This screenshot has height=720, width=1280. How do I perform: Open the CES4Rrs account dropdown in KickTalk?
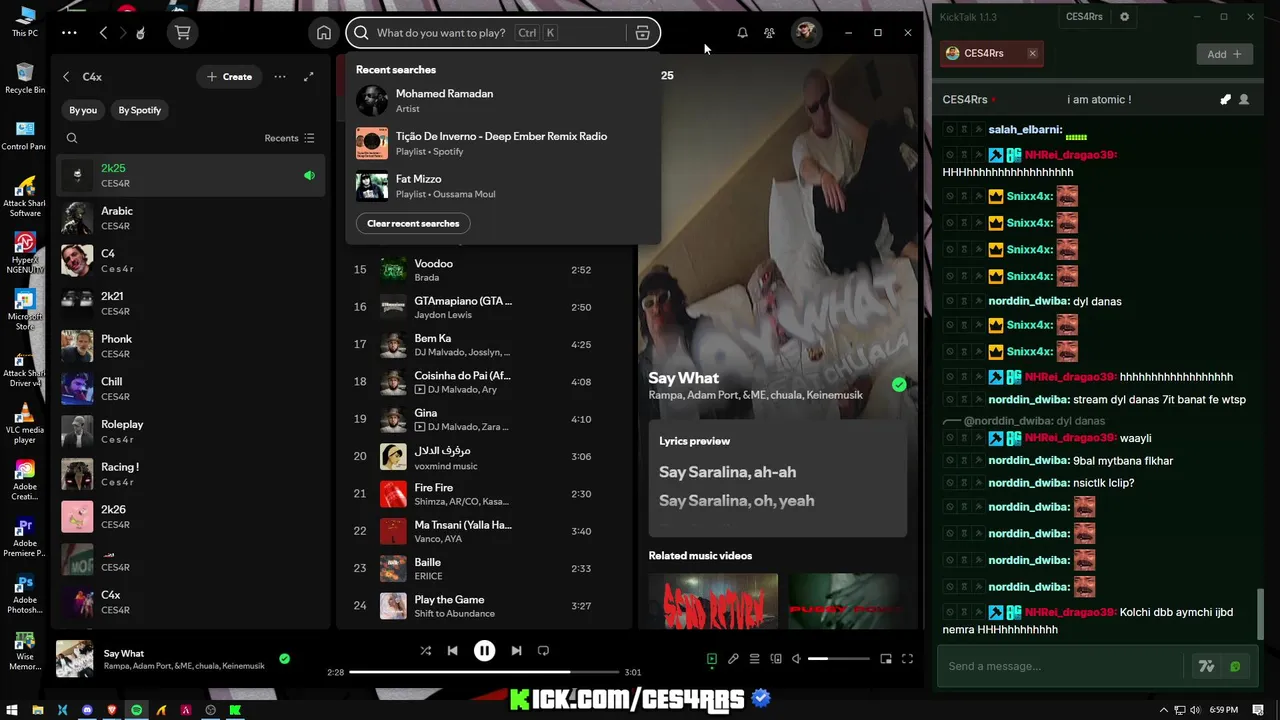coord(1084,17)
